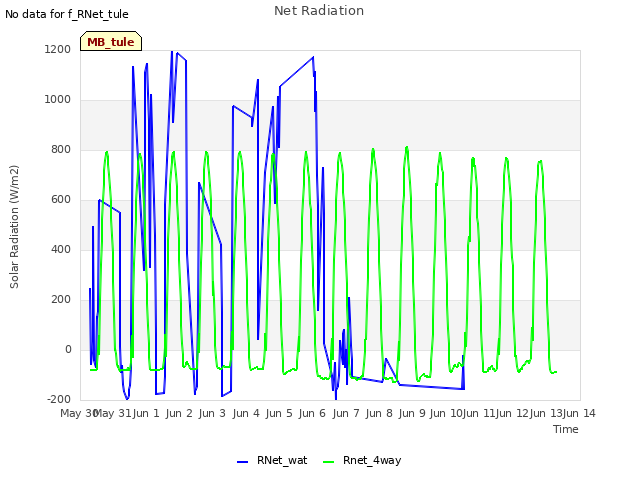Click the 400 y-axis tick label

[x=61, y=249]
